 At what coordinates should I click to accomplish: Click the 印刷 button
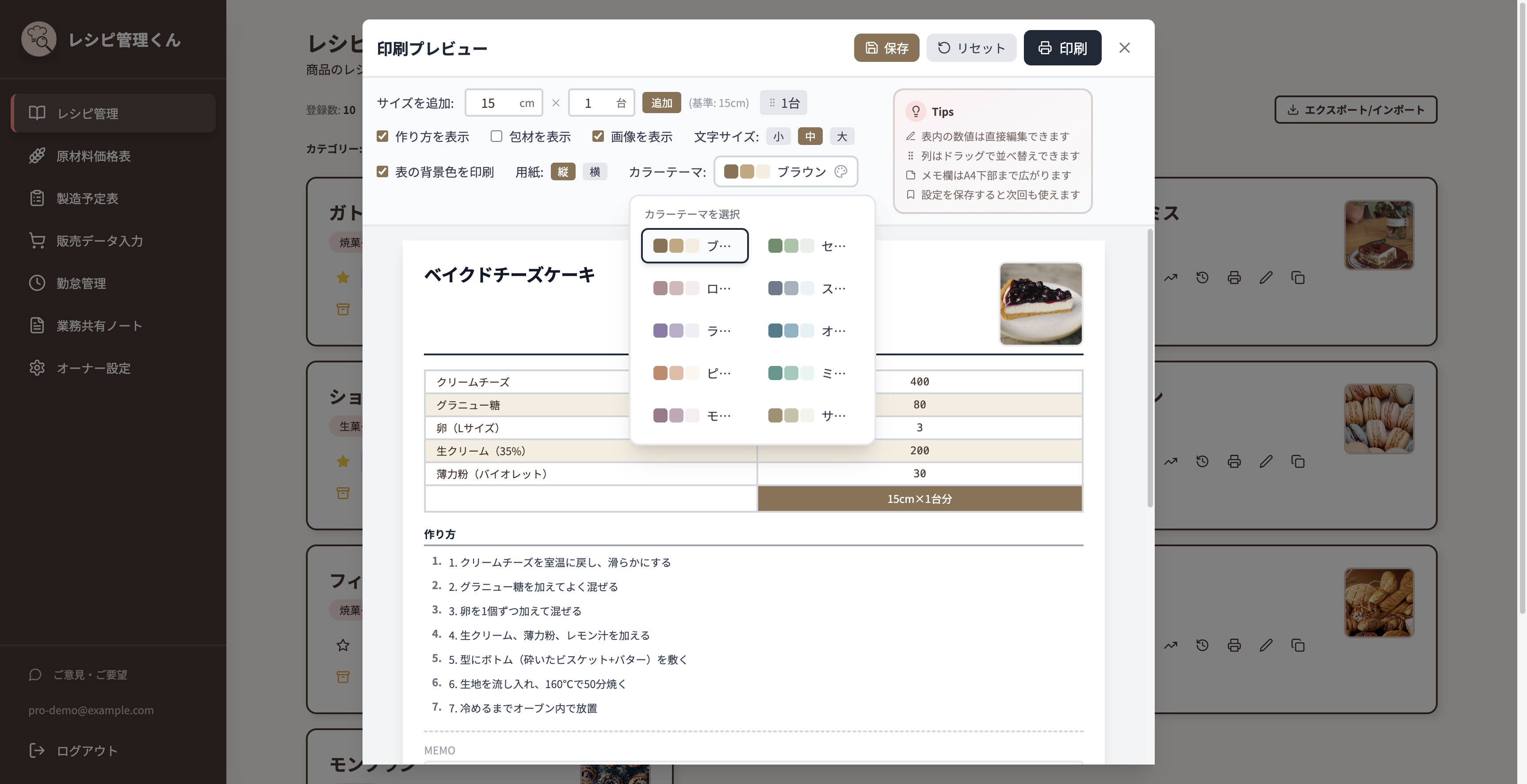pyautogui.click(x=1062, y=47)
